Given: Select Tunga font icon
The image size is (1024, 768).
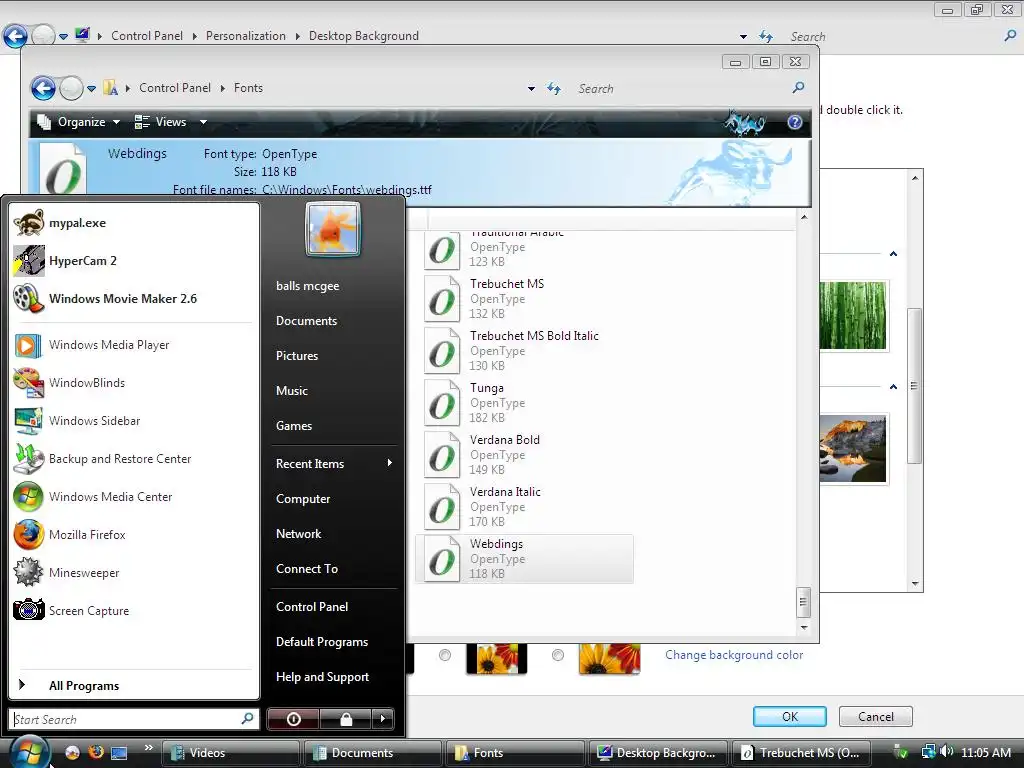Looking at the screenshot, I should click(442, 402).
